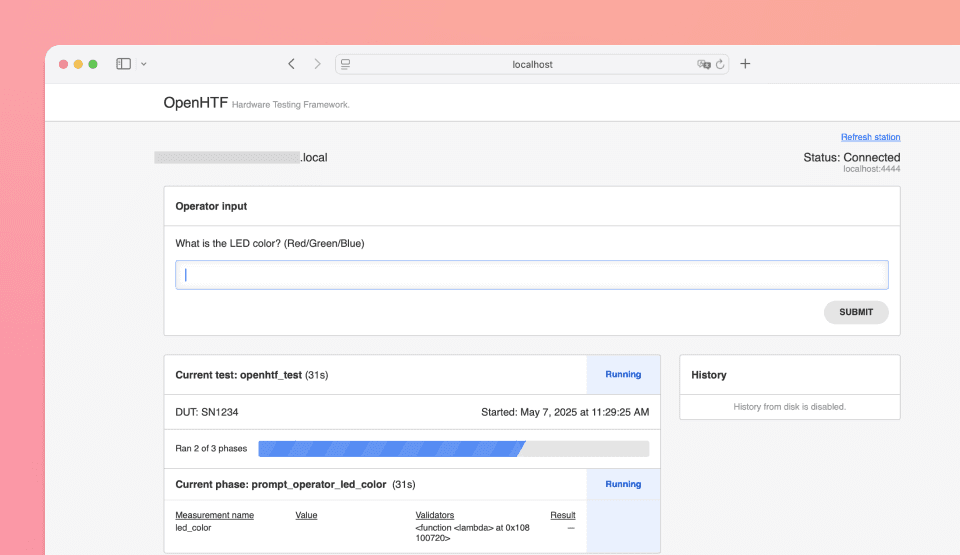
Task: Open a new tab with plus icon
Action: [x=745, y=64]
